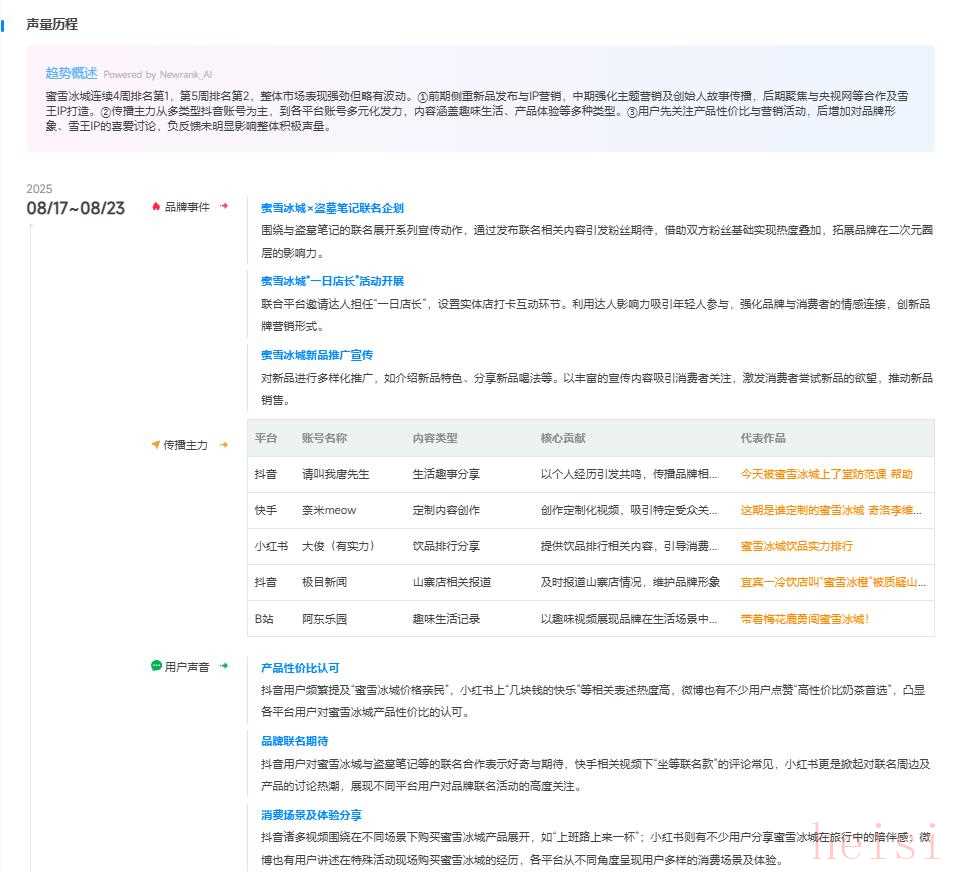This screenshot has width=957, height=872.
Task: Click the cell 以个人经历引发共鸣，传播品牌相...
Action: click(630, 474)
